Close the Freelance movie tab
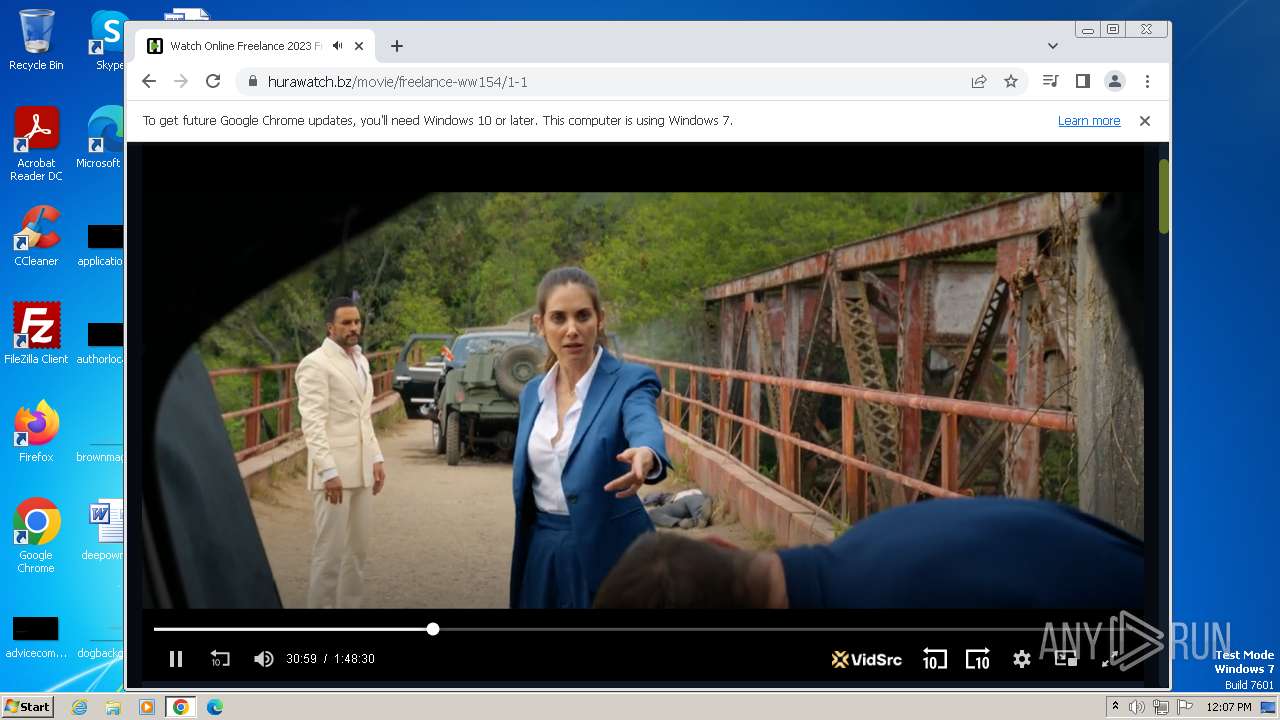 click(359, 46)
